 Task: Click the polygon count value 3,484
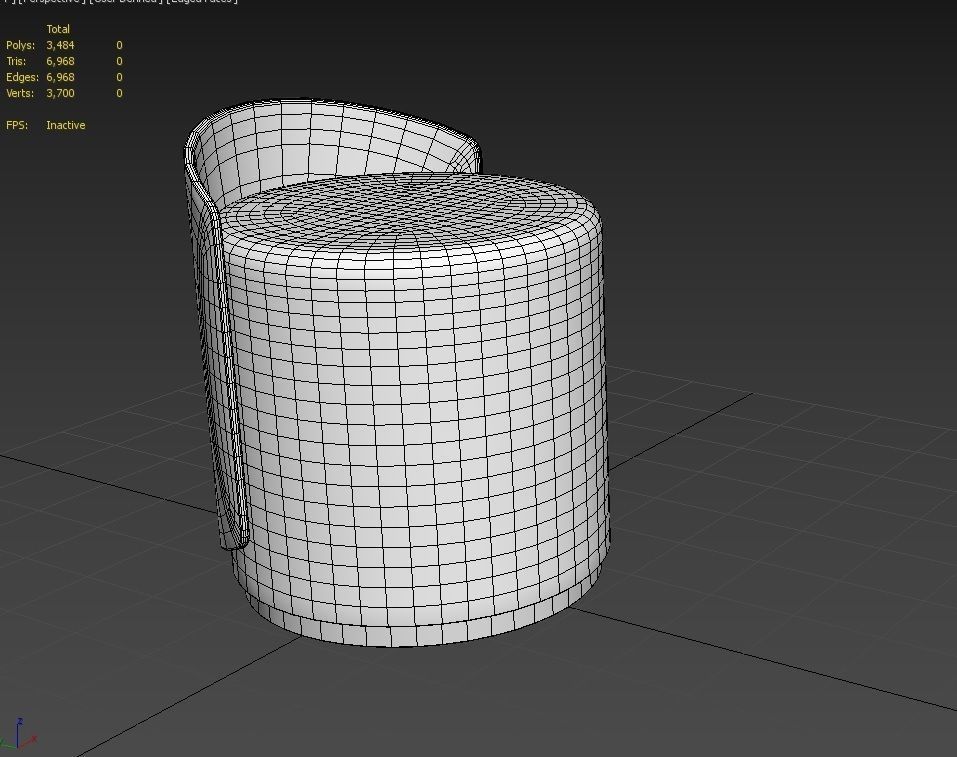click(60, 45)
